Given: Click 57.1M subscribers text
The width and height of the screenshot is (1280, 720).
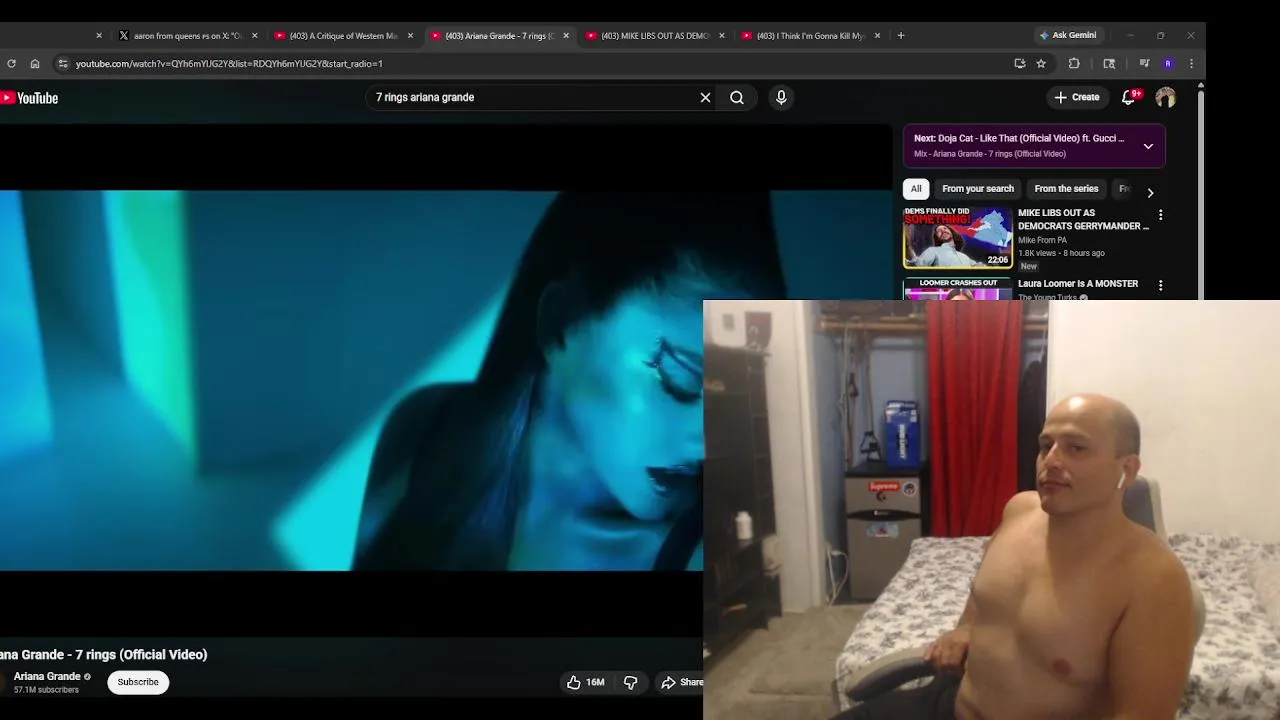Looking at the screenshot, I should point(46,690).
